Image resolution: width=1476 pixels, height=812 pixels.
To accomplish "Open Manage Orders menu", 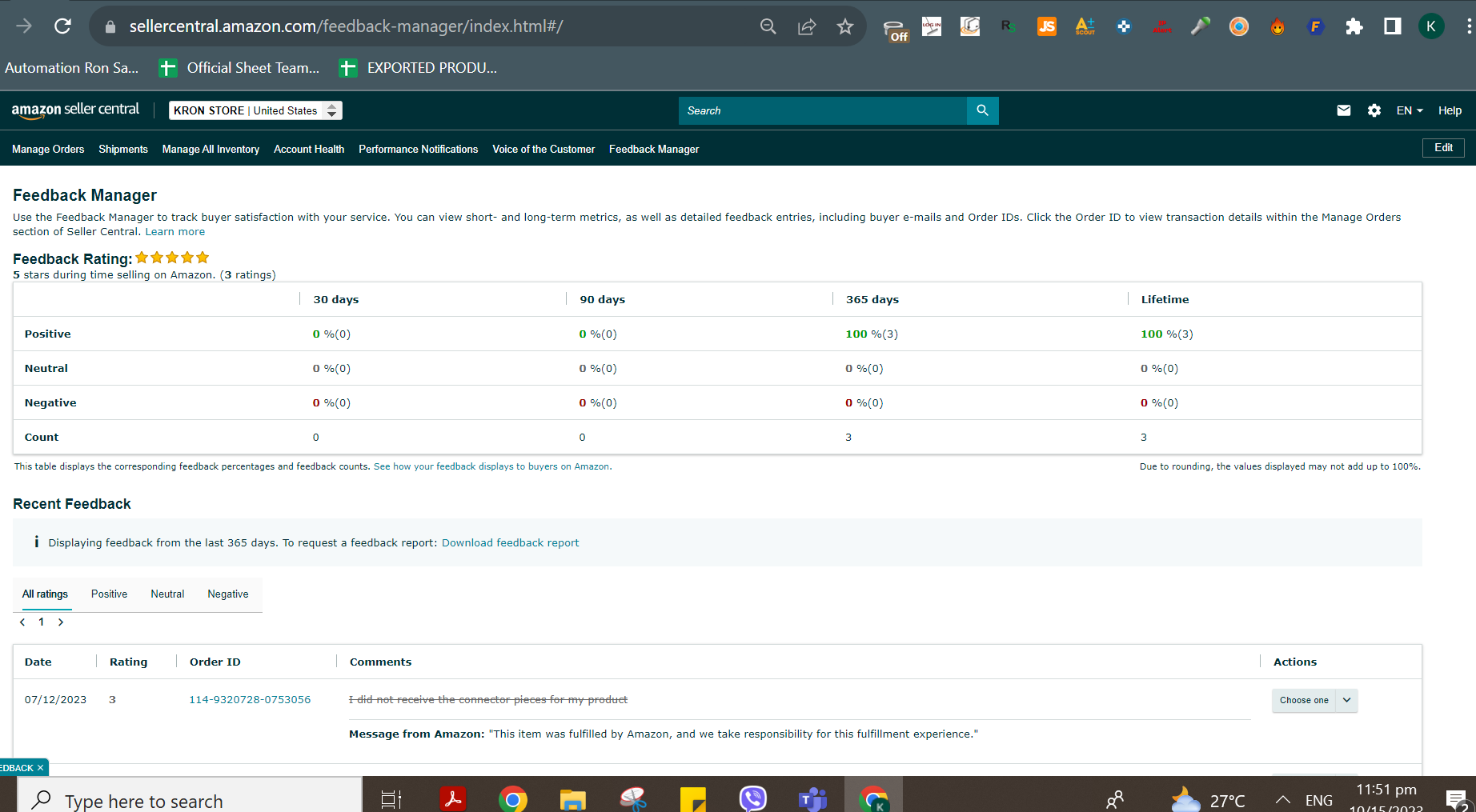I will (x=48, y=149).
